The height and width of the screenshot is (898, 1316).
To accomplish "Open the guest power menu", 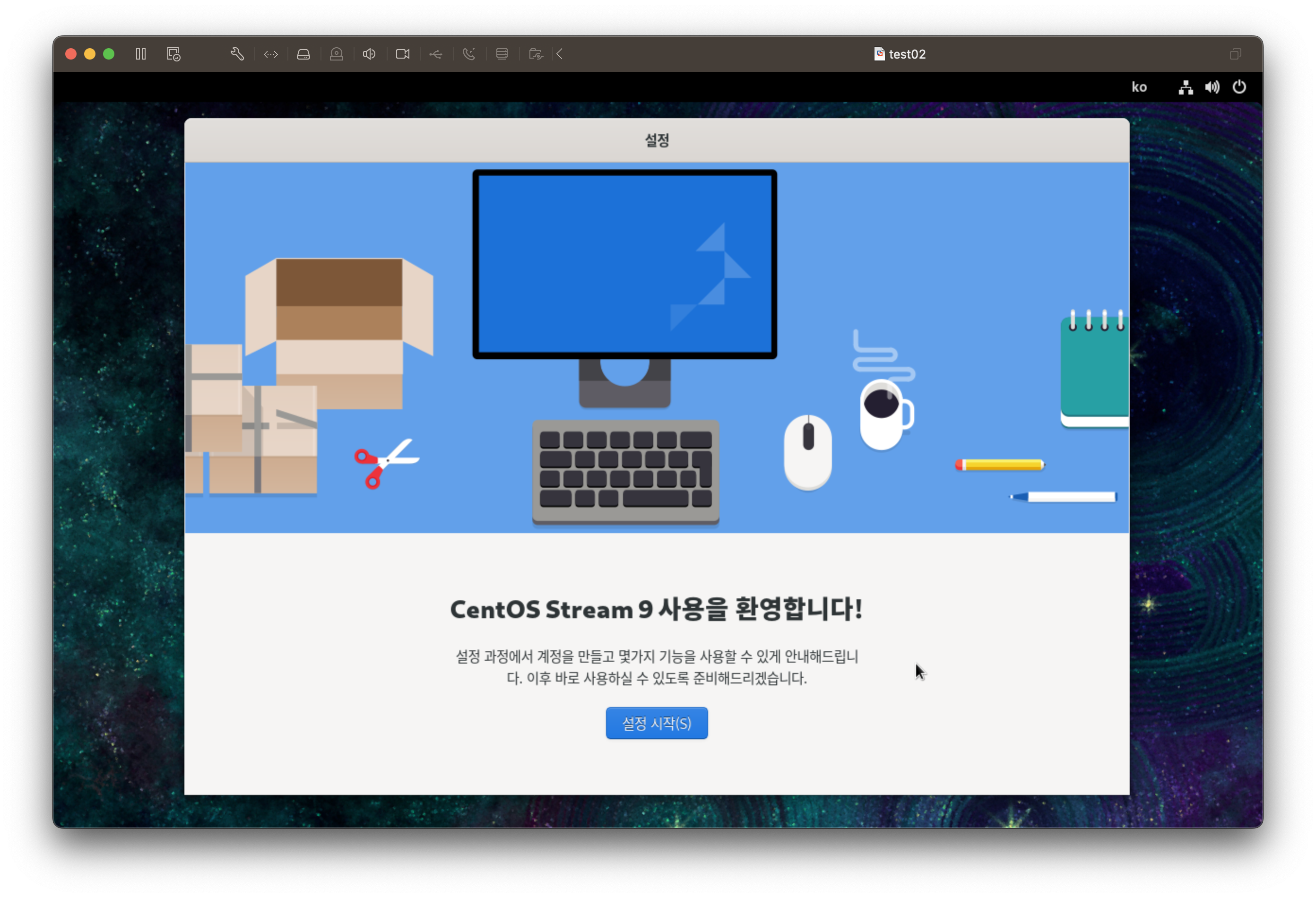I will (1239, 87).
